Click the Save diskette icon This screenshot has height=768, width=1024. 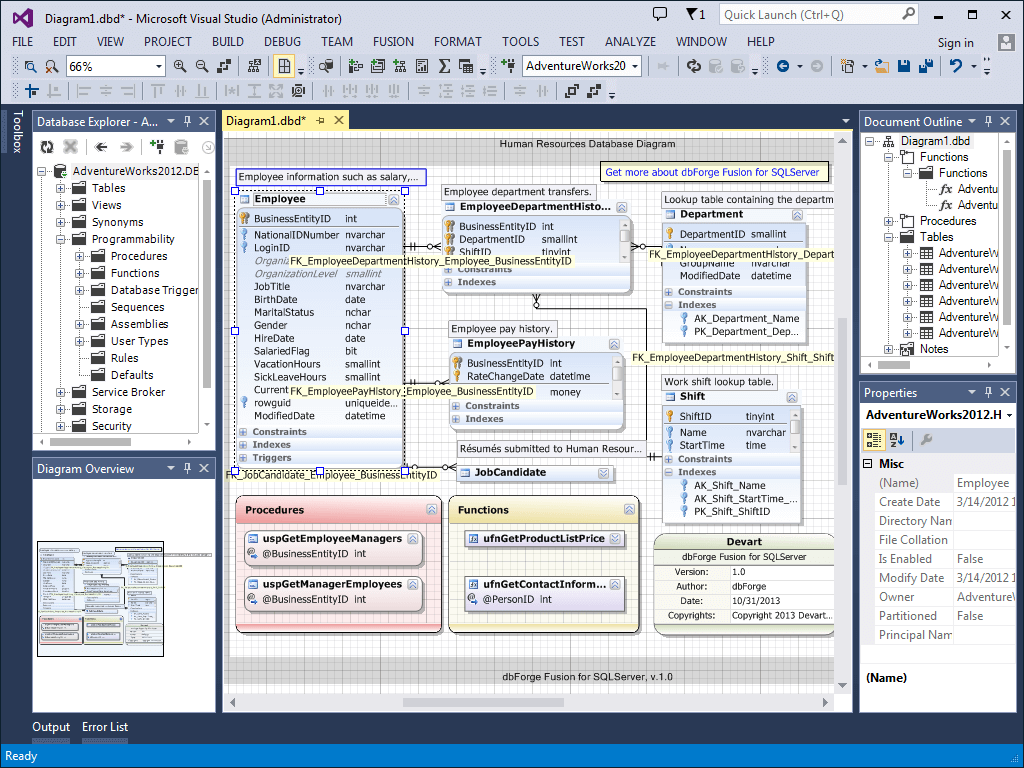904,66
